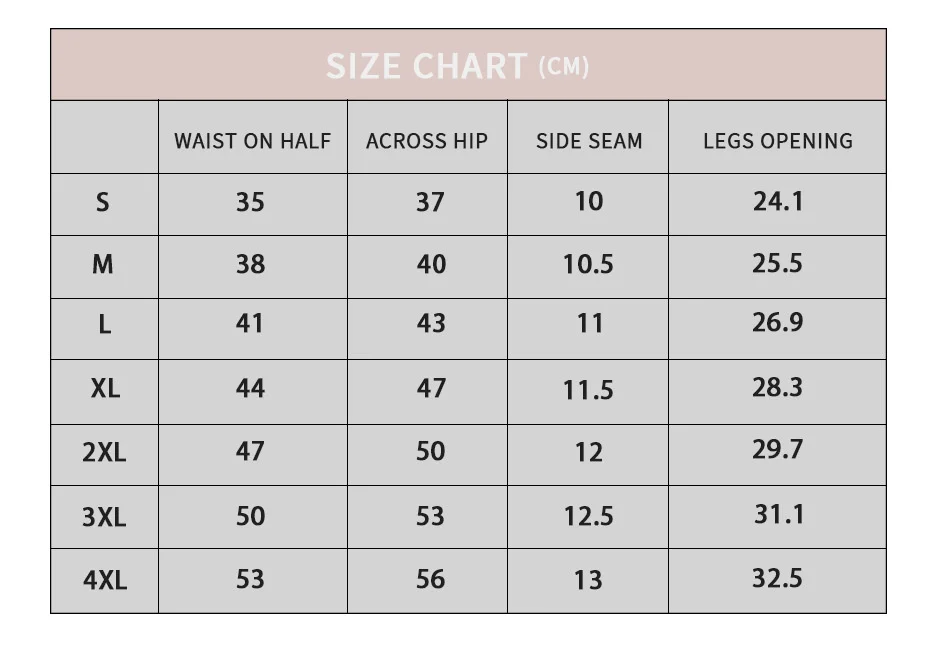937x659 pixels.
Task: Click the SIDE SEAM column header
Action: (x=589, y=141)
